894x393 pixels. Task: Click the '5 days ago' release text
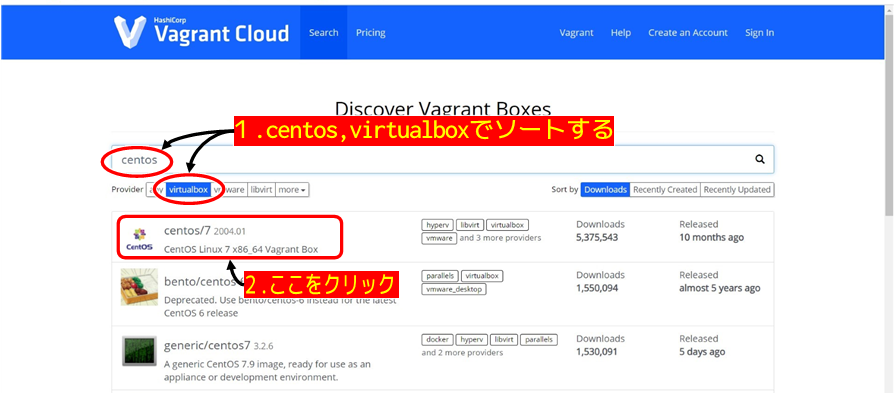tap(702, 352)
